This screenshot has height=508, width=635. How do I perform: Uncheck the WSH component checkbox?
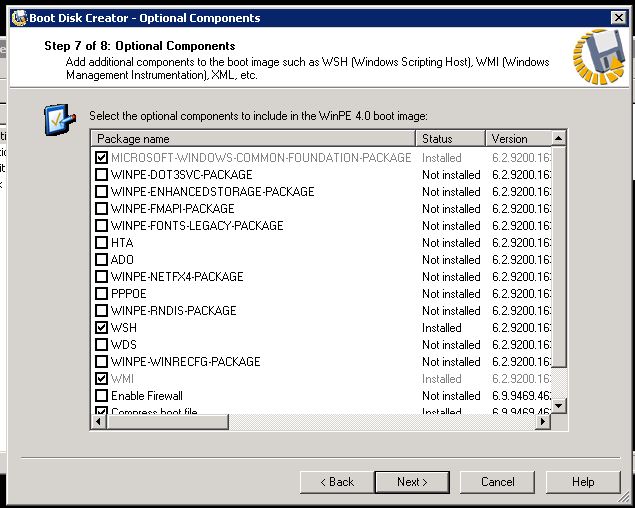101,327
